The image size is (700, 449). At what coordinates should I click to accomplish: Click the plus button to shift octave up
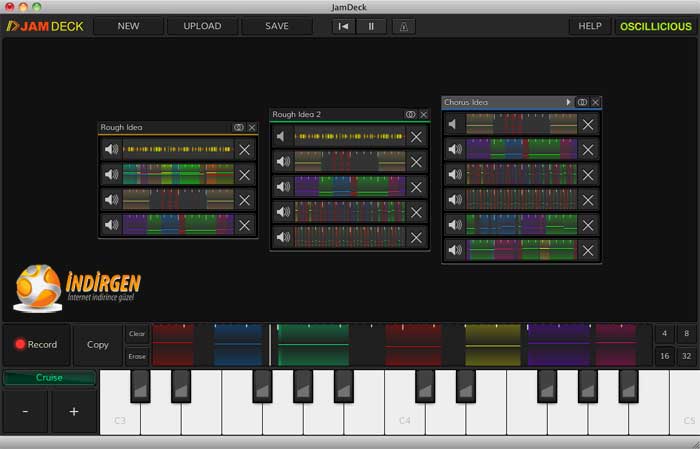[x=73, y=411]
